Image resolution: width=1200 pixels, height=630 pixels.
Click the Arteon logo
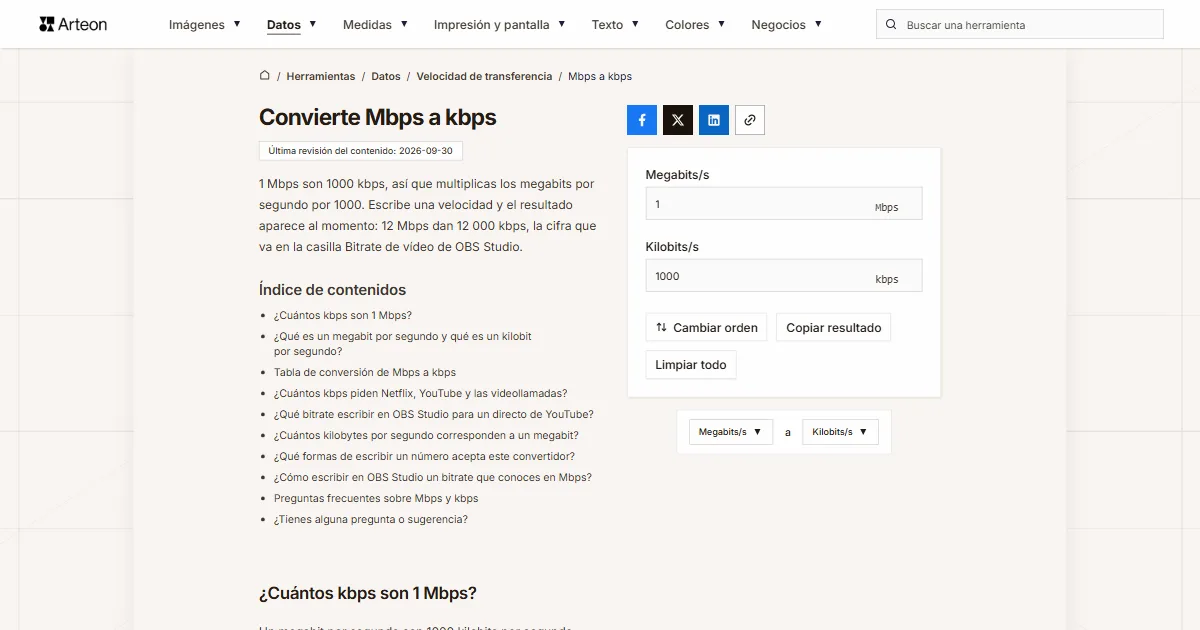click(x=73, y=24)
